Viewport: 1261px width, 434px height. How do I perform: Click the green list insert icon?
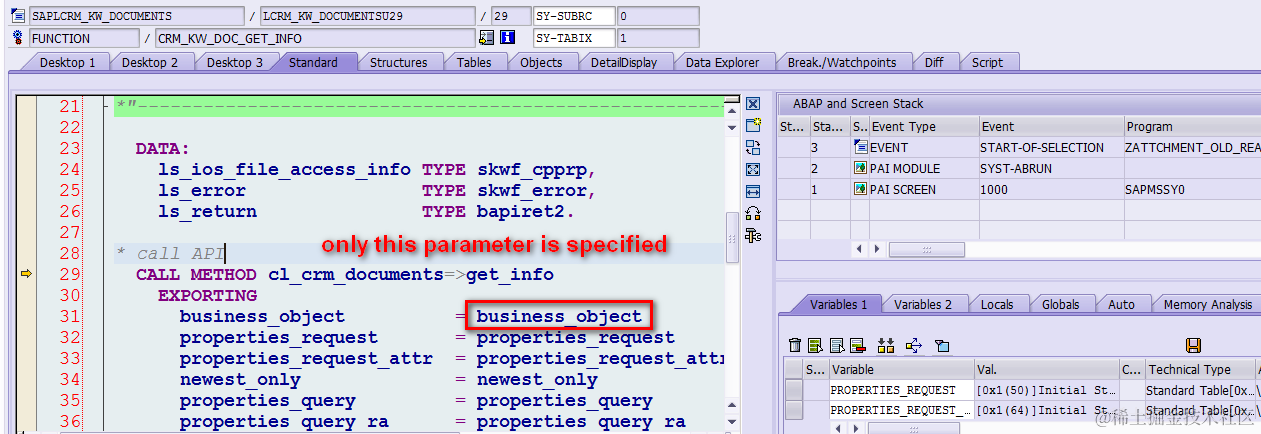[x=817, y=345]
